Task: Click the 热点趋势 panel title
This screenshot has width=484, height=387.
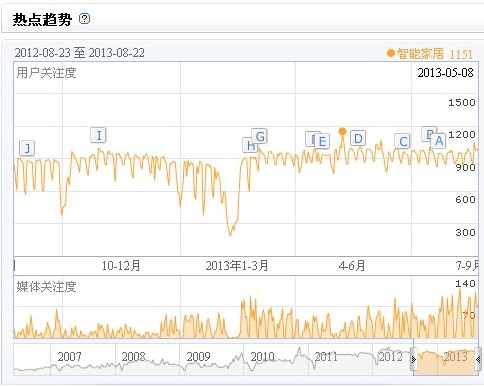Action: coord(42,19)
